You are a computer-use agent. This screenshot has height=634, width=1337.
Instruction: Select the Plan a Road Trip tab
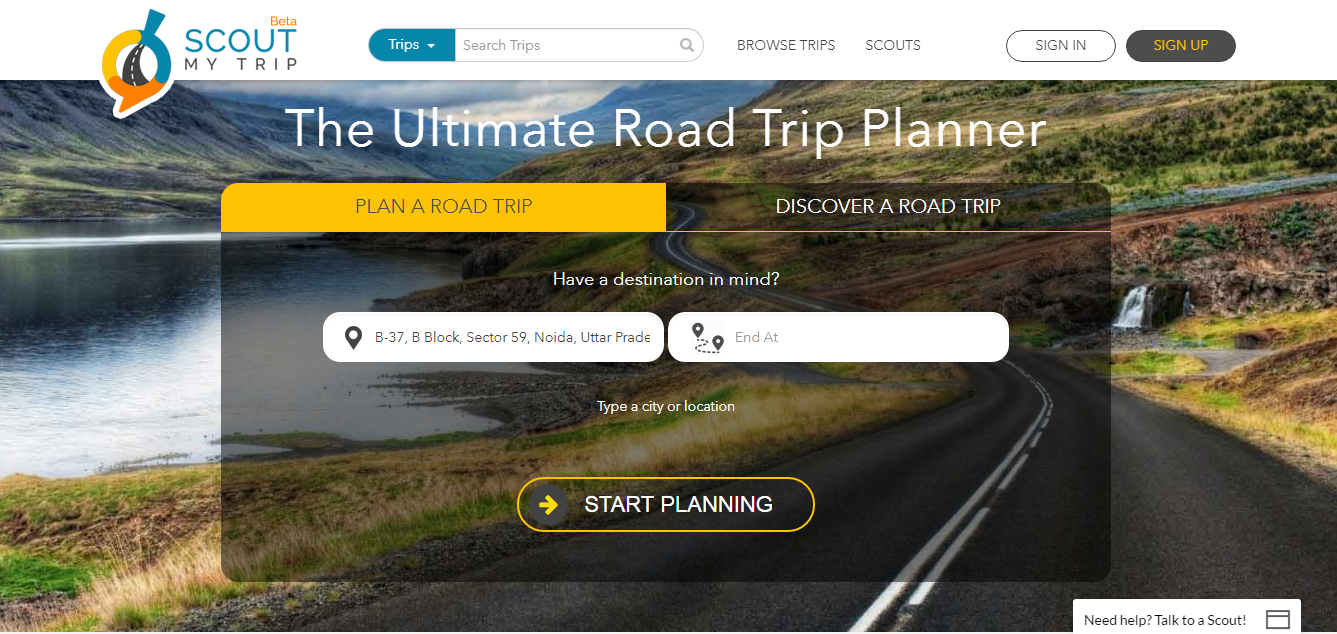[444, 207]
